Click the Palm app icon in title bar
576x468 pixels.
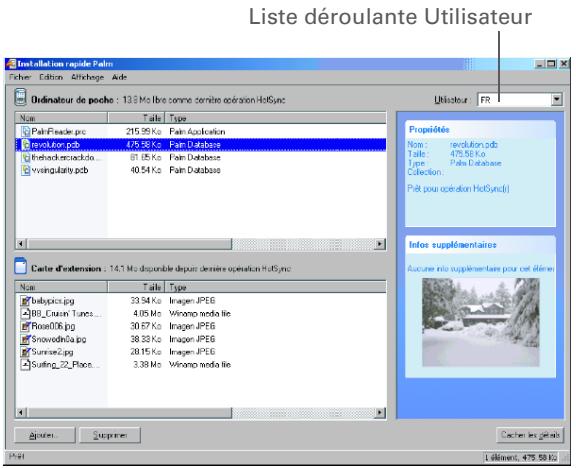click(x=11, y=64)
